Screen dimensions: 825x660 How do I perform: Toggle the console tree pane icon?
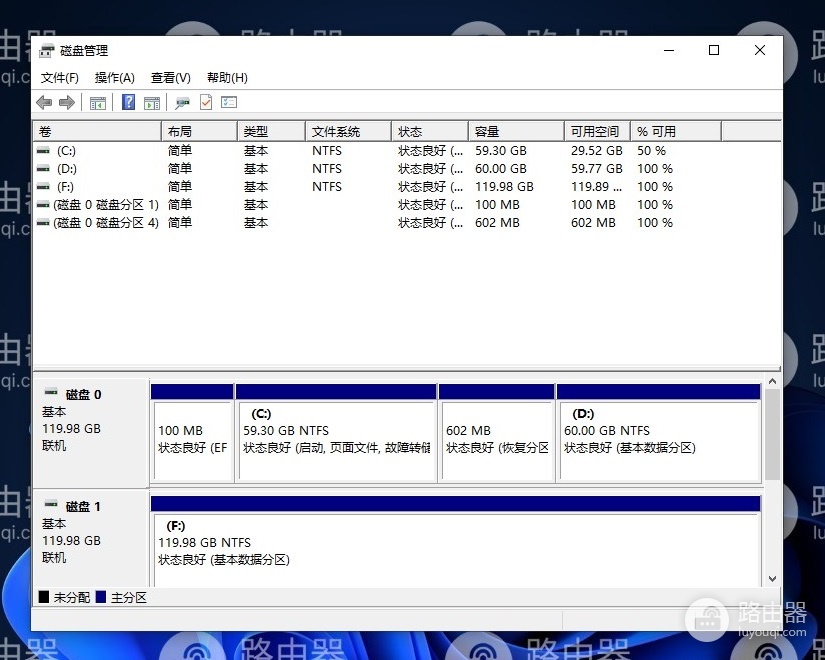click(x=98, y=103)
